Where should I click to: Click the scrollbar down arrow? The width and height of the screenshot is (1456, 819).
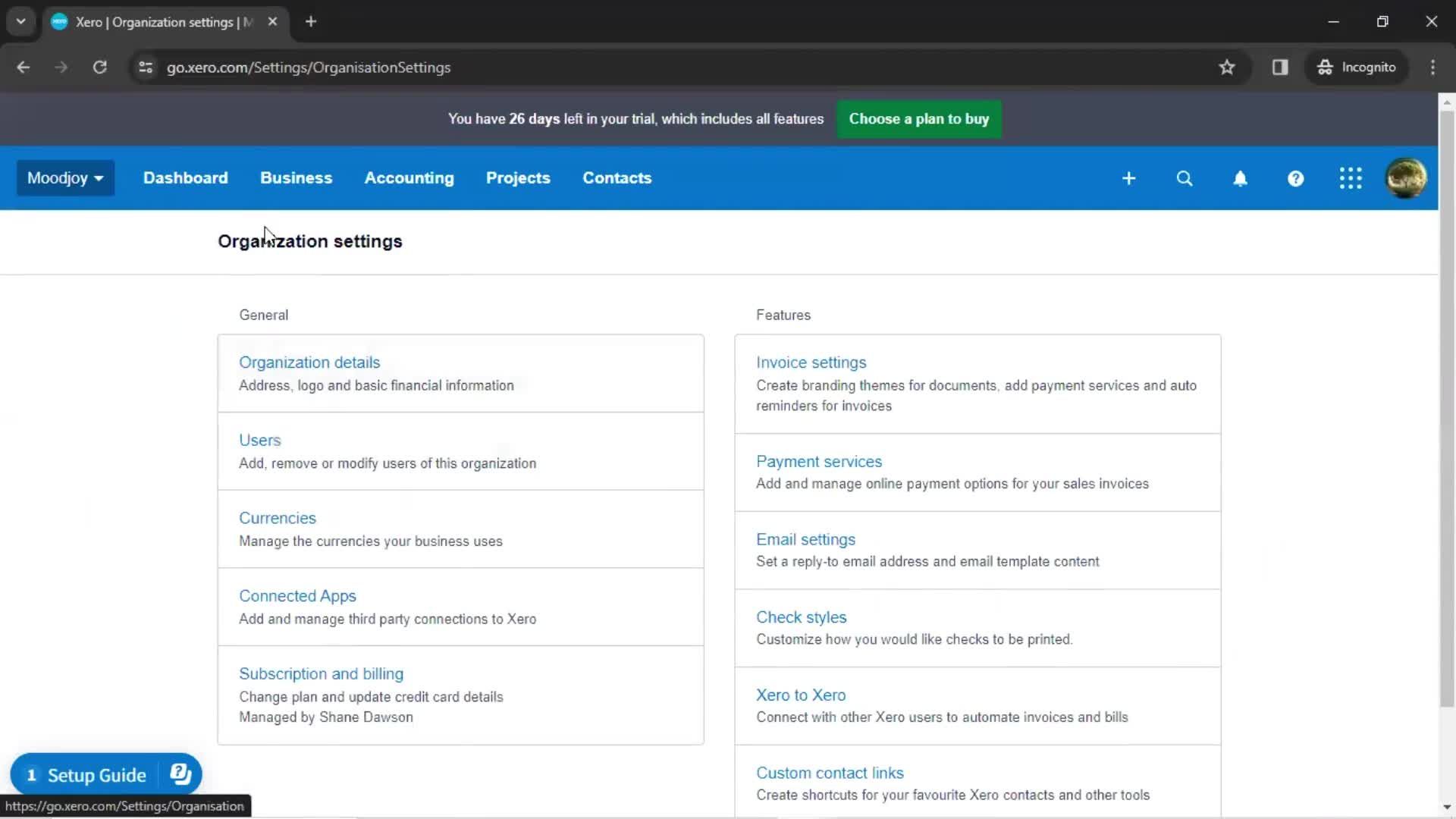pos(1447,808)
